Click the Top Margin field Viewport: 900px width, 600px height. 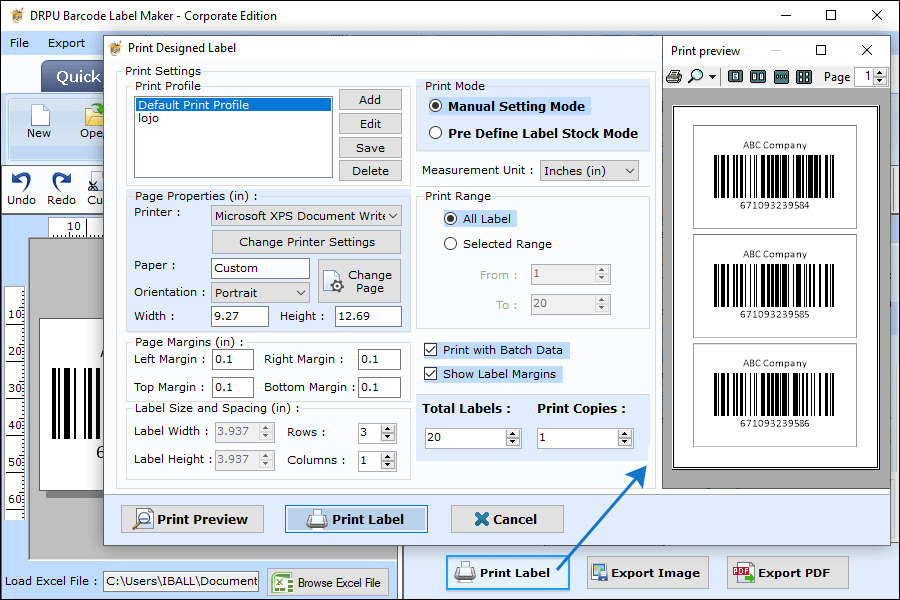[233, 387]
